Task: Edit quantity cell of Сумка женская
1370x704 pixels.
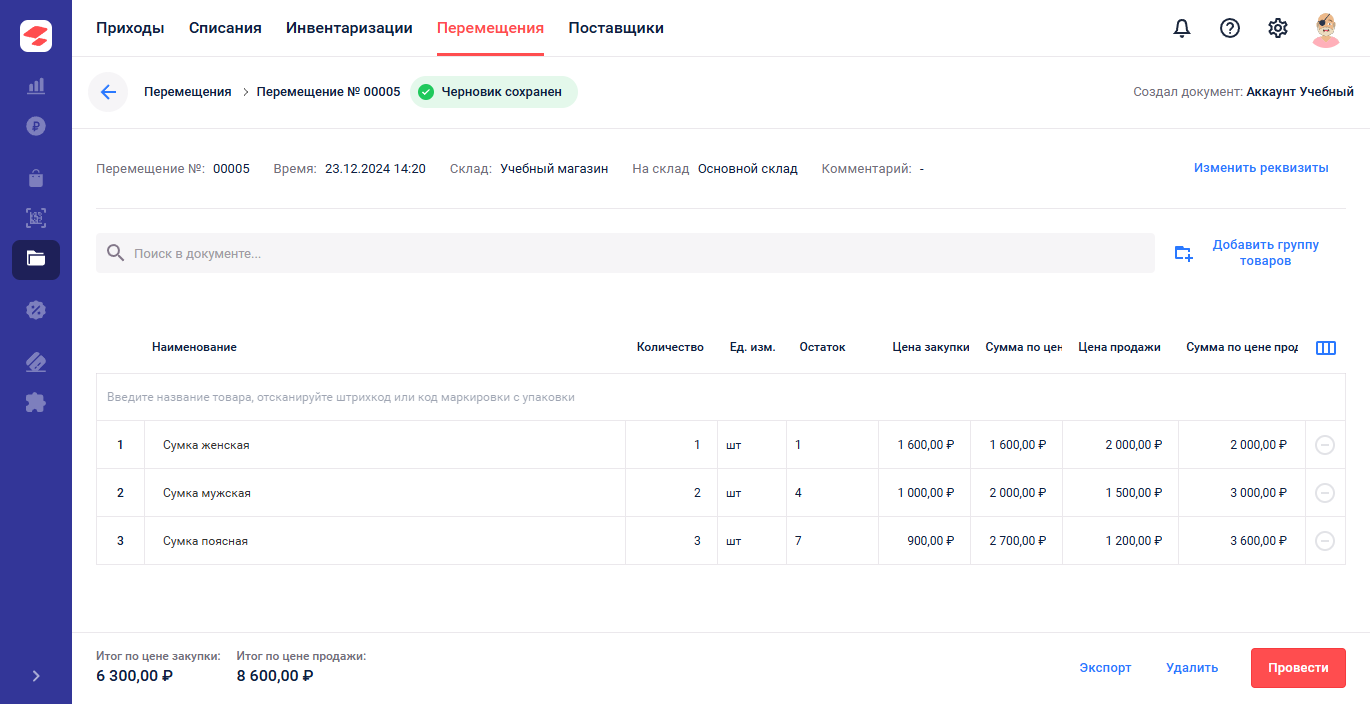Action: click(671, 445)
